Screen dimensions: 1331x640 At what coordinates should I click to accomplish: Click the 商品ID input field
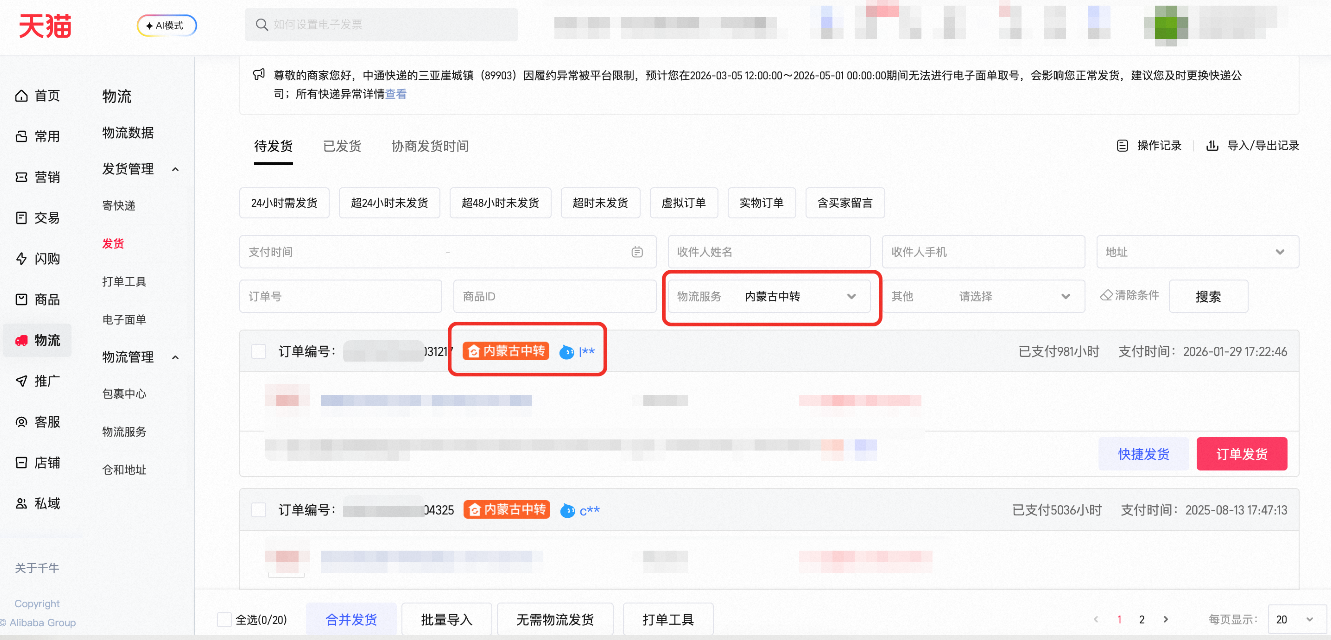[554, 297]
